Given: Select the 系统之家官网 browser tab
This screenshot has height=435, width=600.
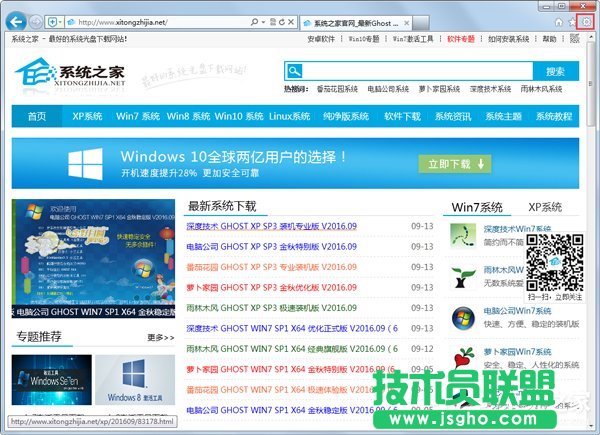Looking at the screenshot, I should point(356,23).
